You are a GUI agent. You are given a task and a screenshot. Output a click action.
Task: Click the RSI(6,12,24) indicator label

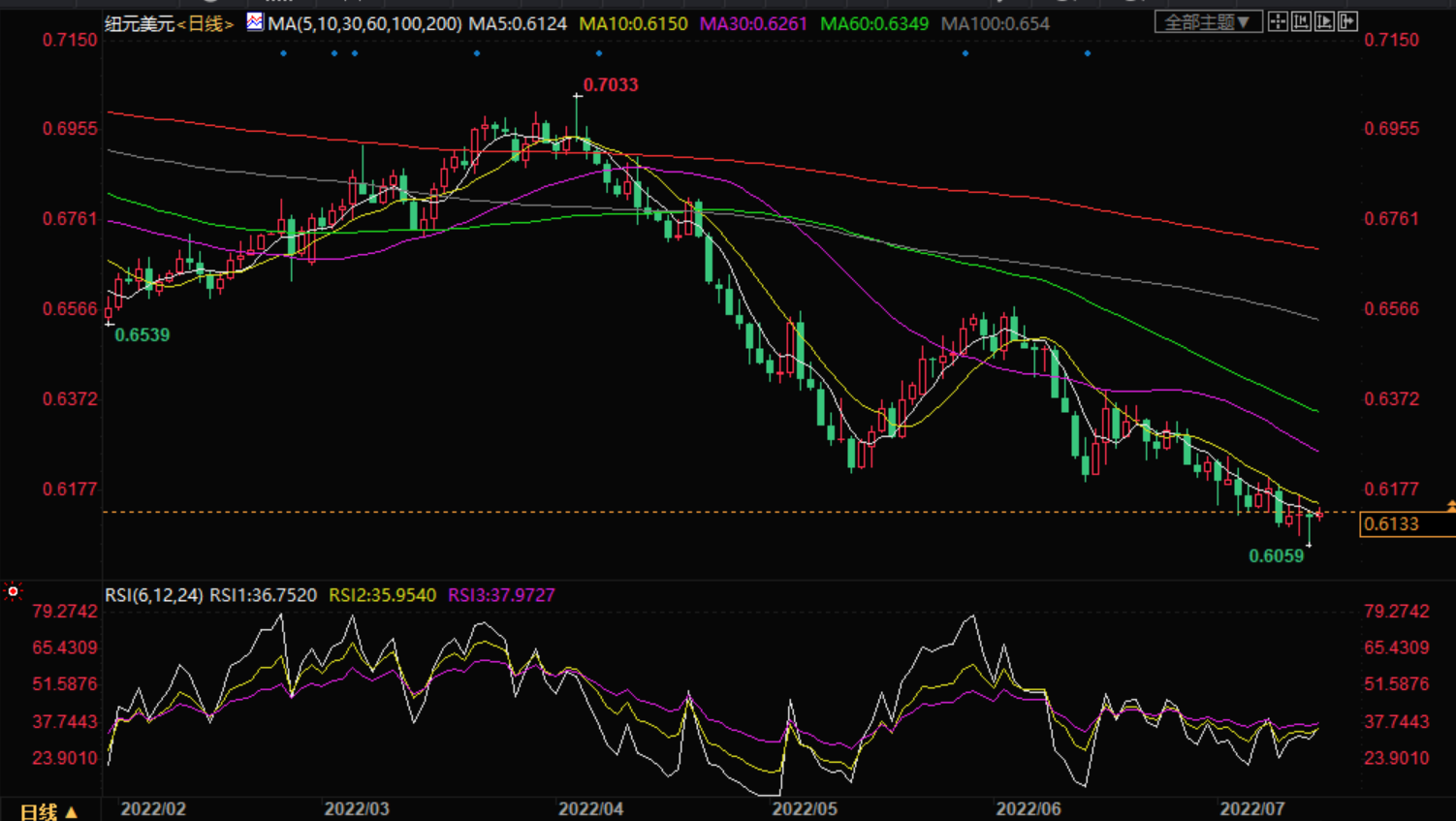(153, 595)
